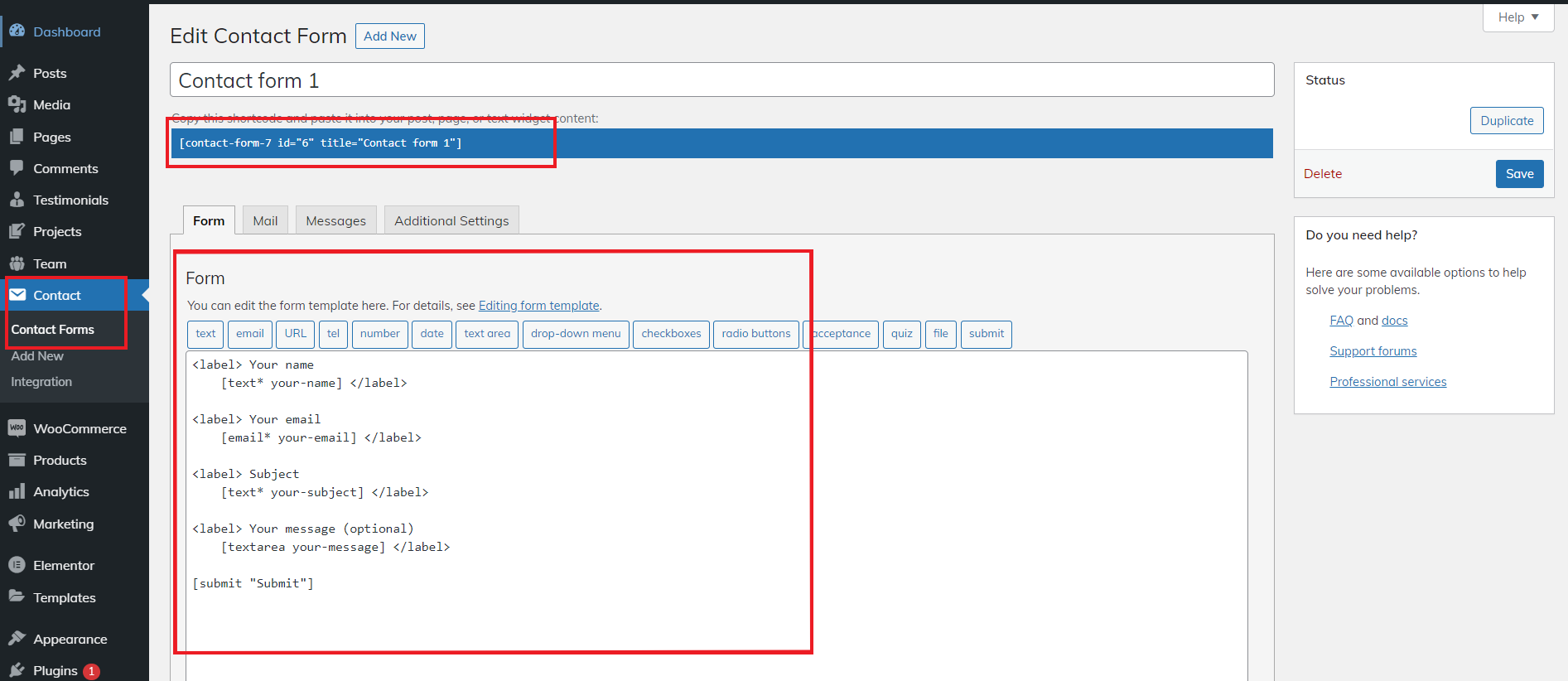Click the Elementor logo icon
The height and width of the screenshot is (681, 1568).
[x=17, y=565]
